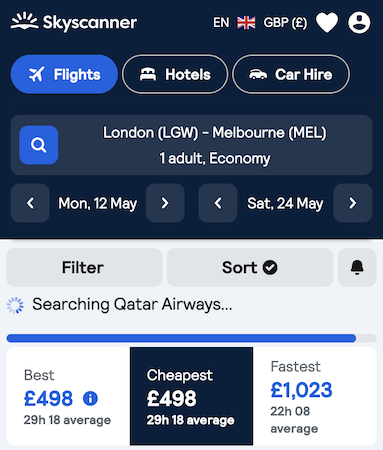The image size is (383, 450).
Task: Go to previous day before Mon, 12 May
Action: [30, 203]
